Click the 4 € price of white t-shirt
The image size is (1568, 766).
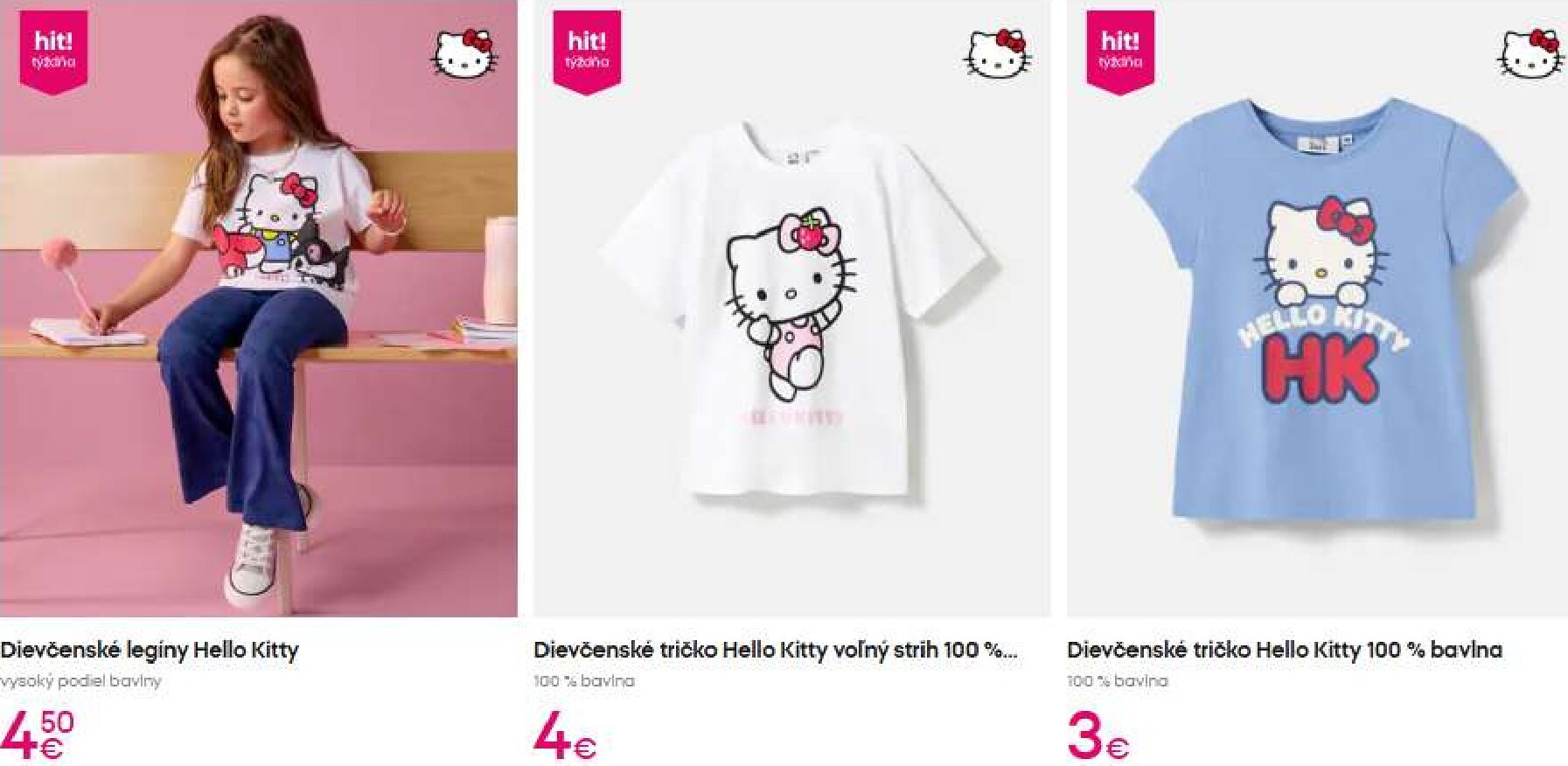565,736
